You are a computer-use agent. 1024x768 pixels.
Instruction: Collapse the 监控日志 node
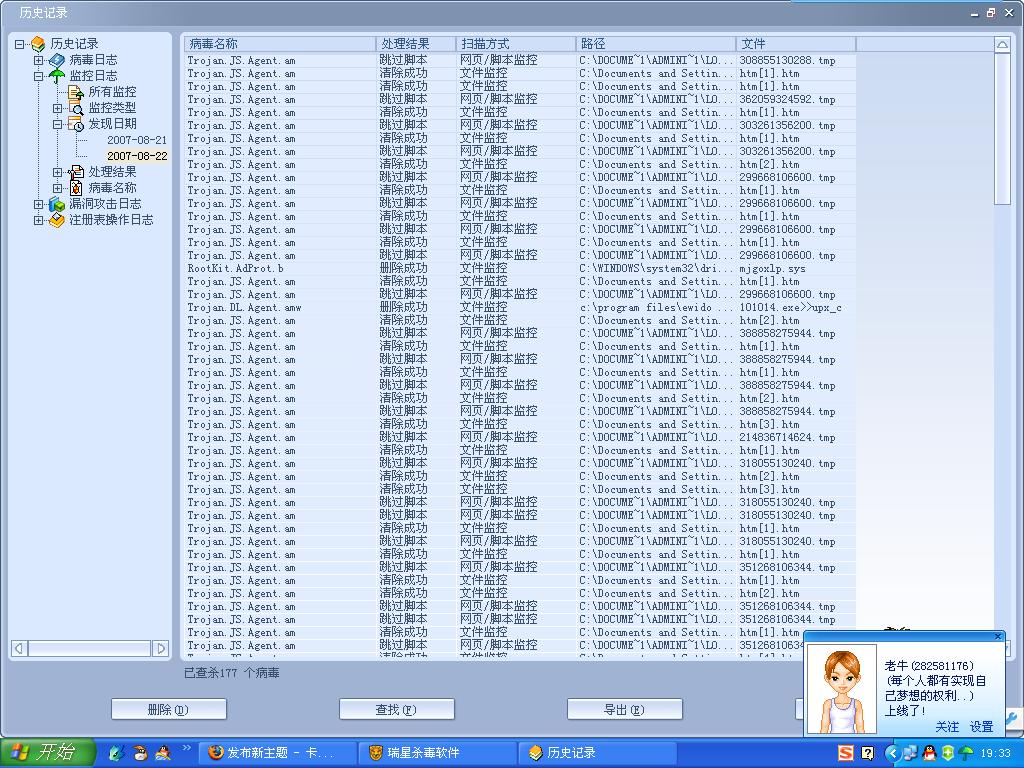(x=39, y=76)
